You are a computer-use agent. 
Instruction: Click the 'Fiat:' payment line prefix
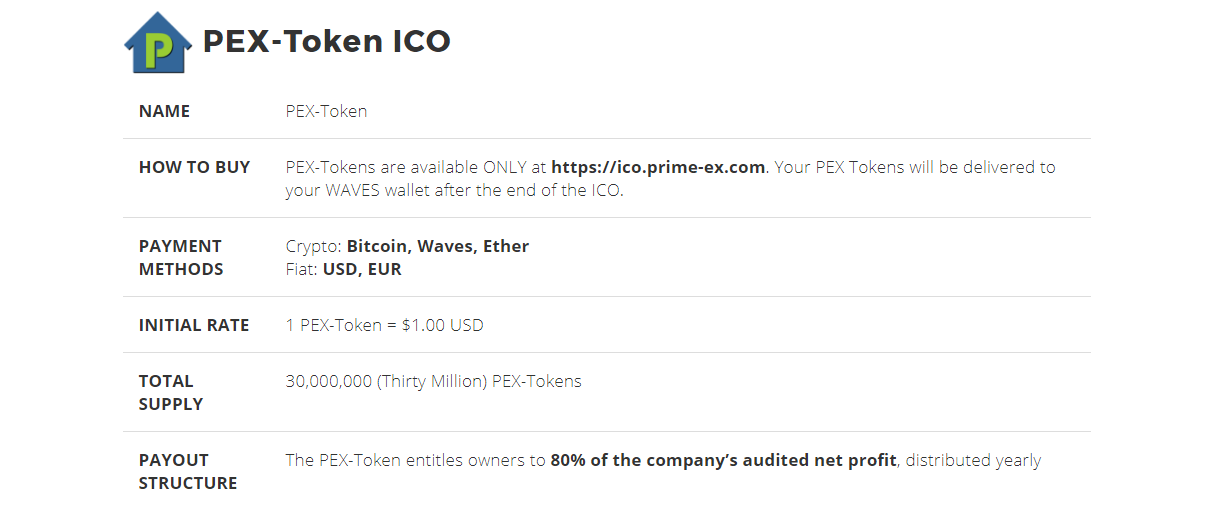[301, 269]
